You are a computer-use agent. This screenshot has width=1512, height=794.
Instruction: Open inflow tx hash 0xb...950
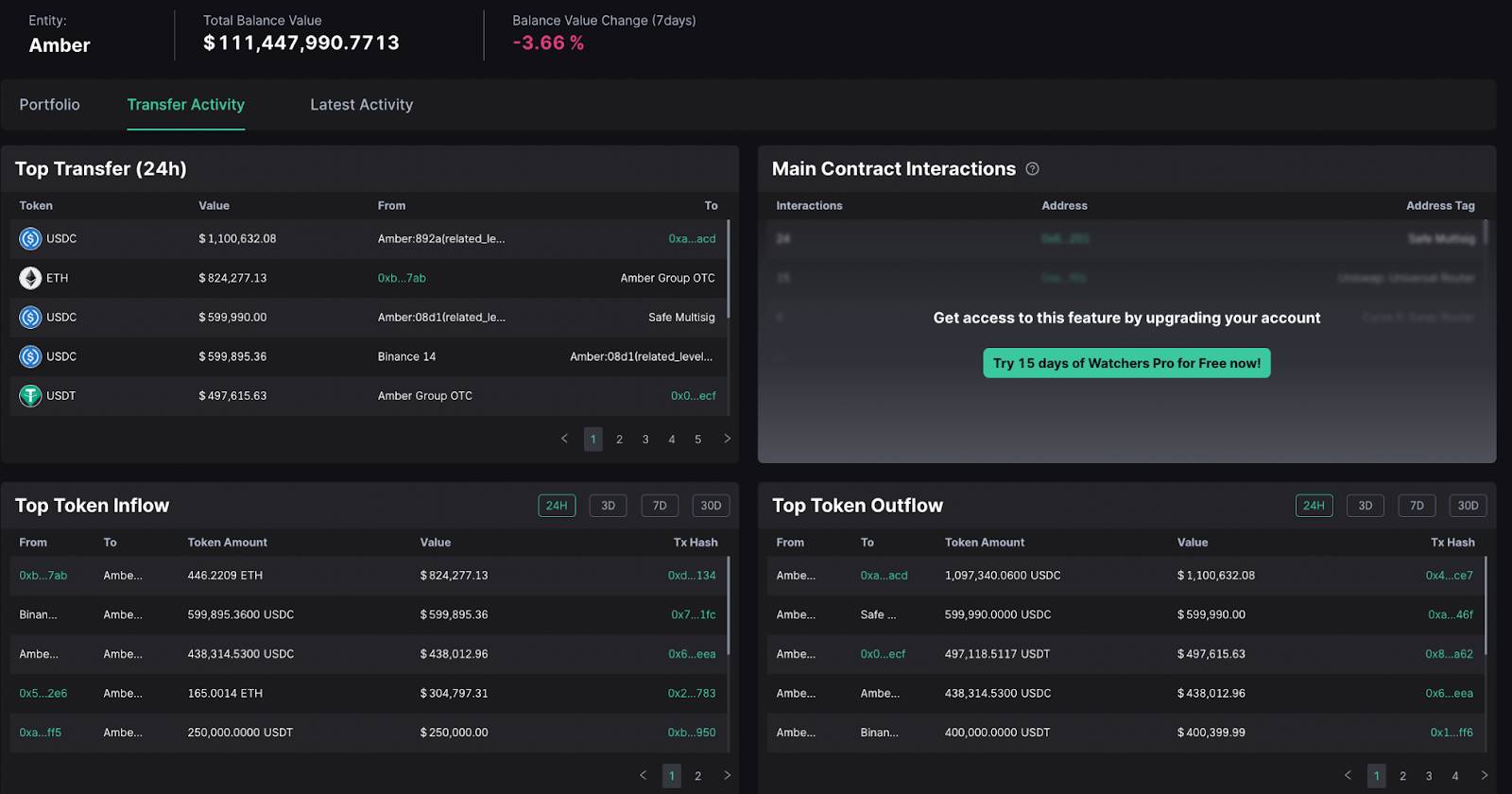tap(692, 733)
